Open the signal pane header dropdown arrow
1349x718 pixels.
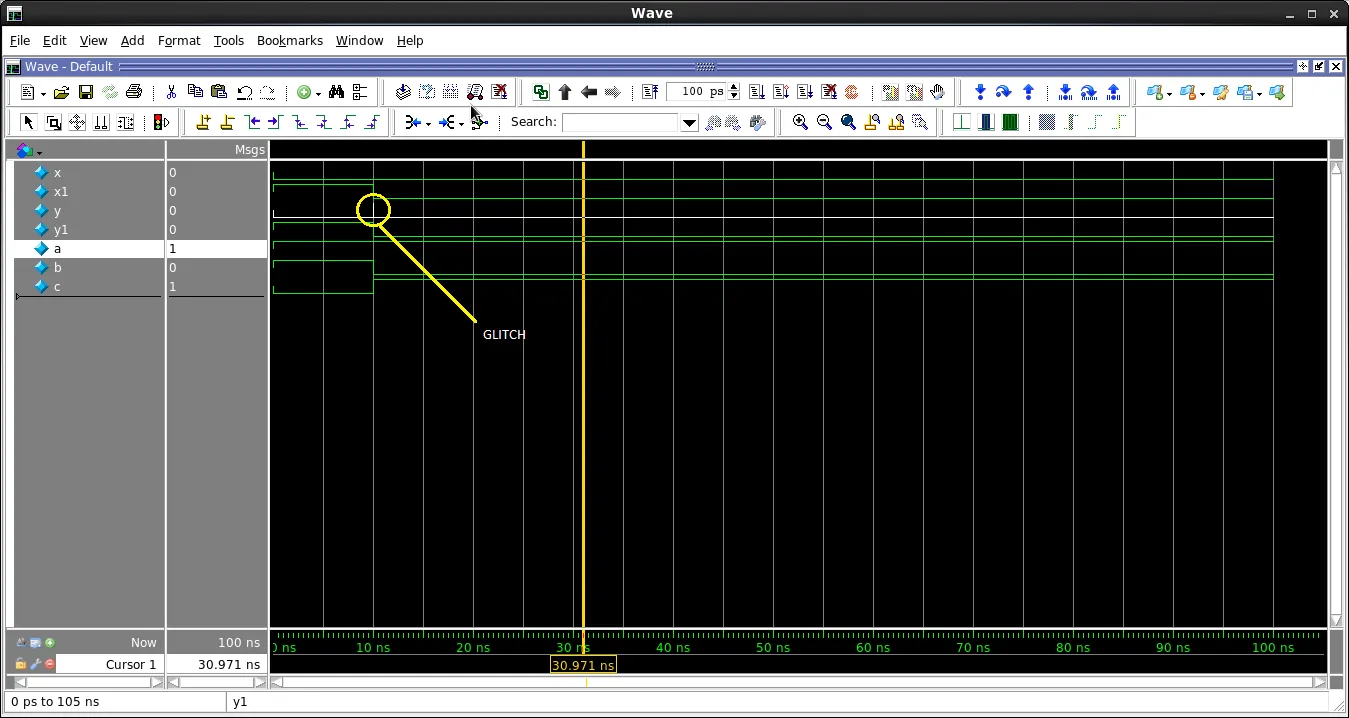[x=39, y=153]
